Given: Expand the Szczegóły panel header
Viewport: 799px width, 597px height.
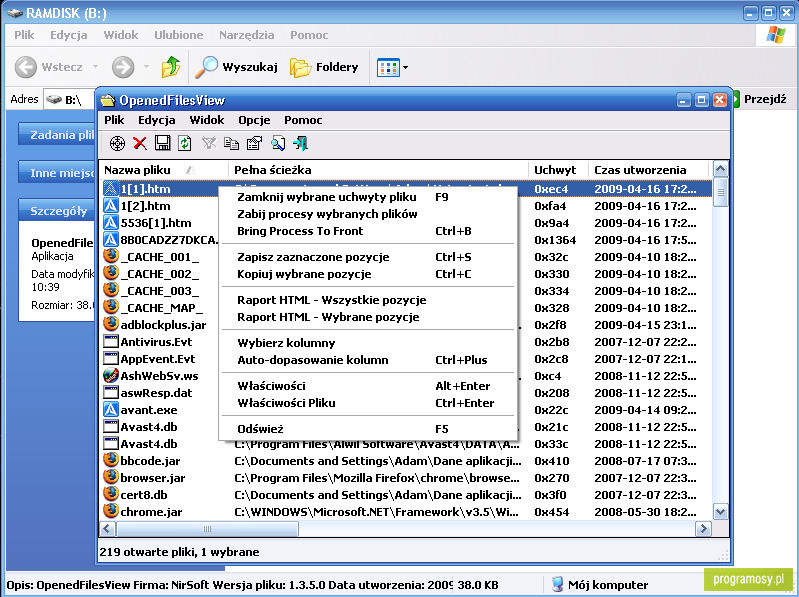Looking at the screenshot, I should 57,211.
